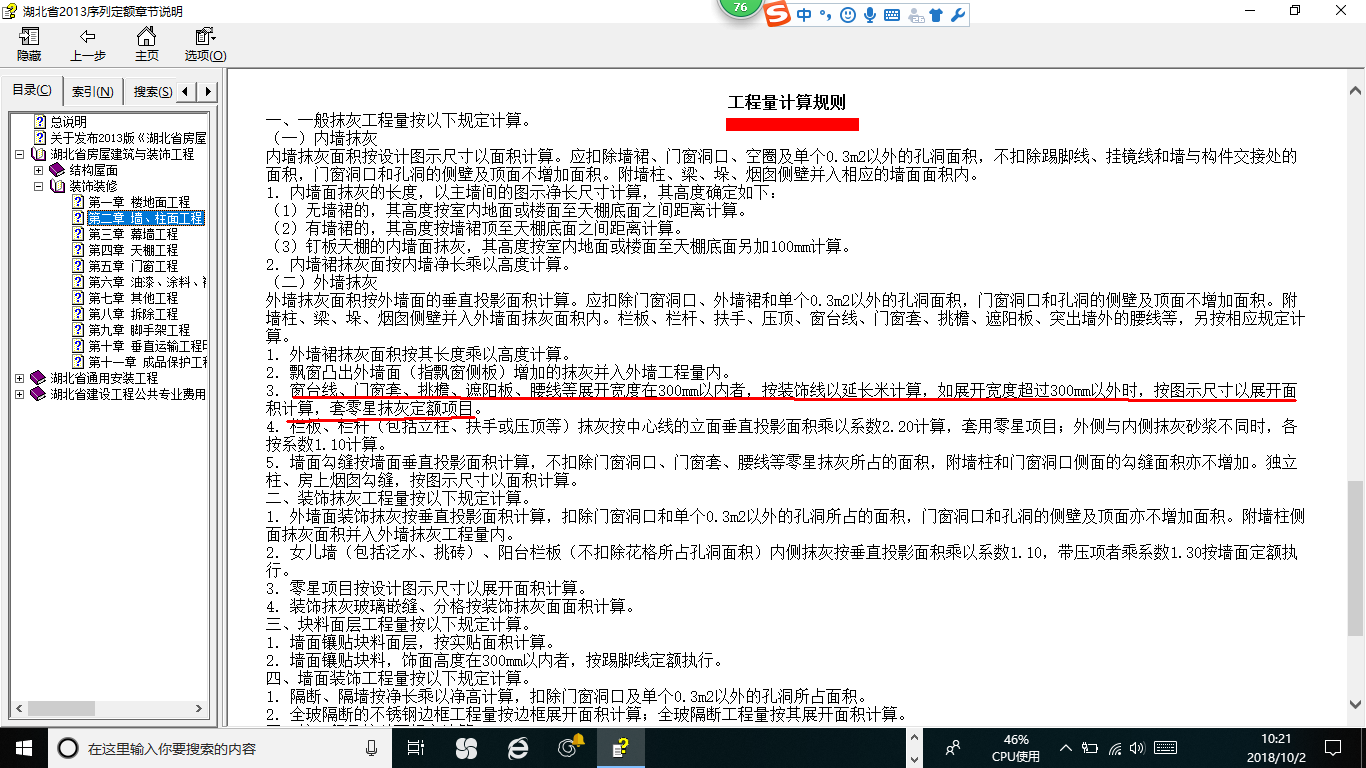Click the 隐藏 (Hide) toolbar button
The height and width of the screenshot is (768, 1366).
click(29, 44)
